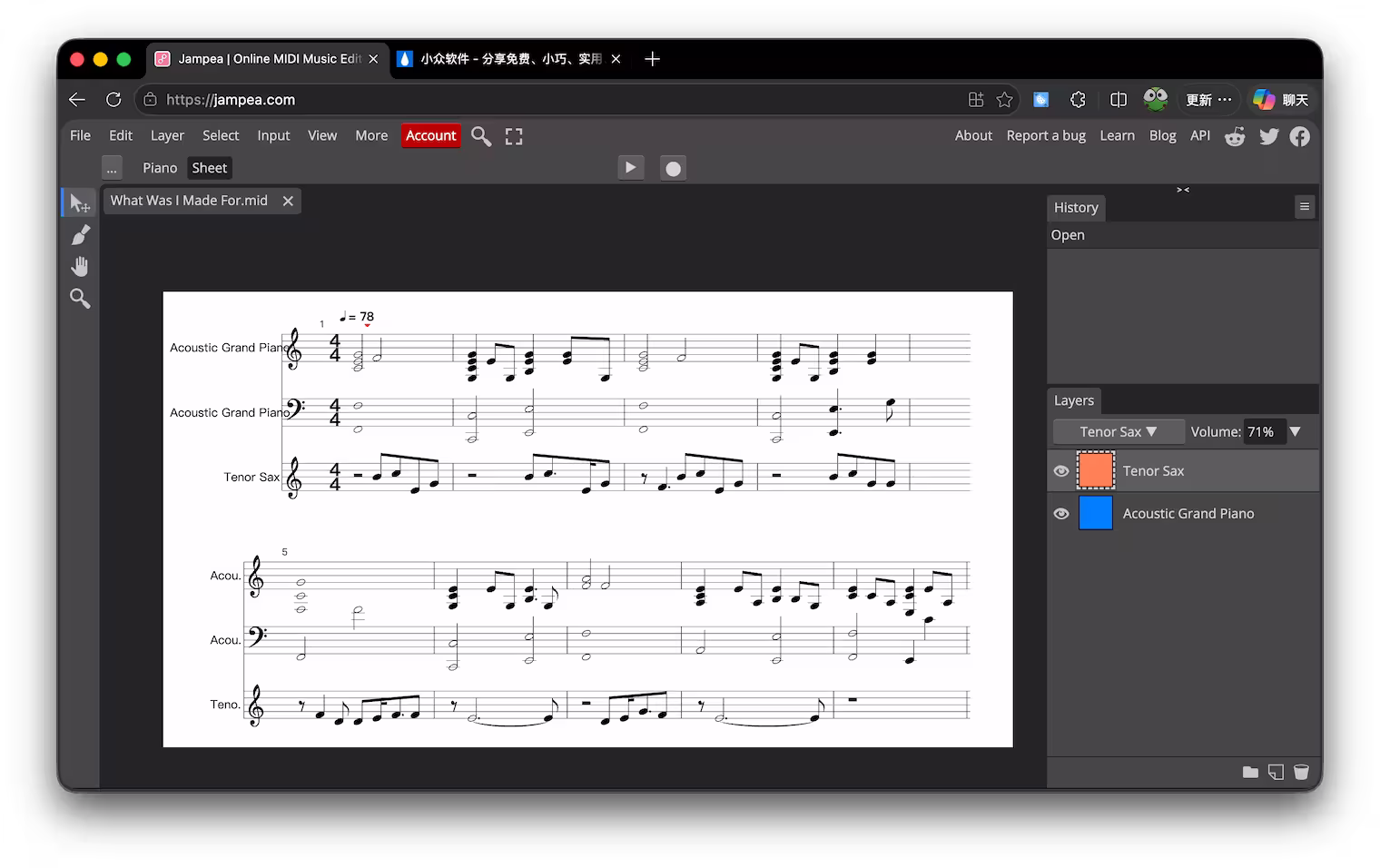
Task: Open the History panel menu icon
Action: [1305, 207]
